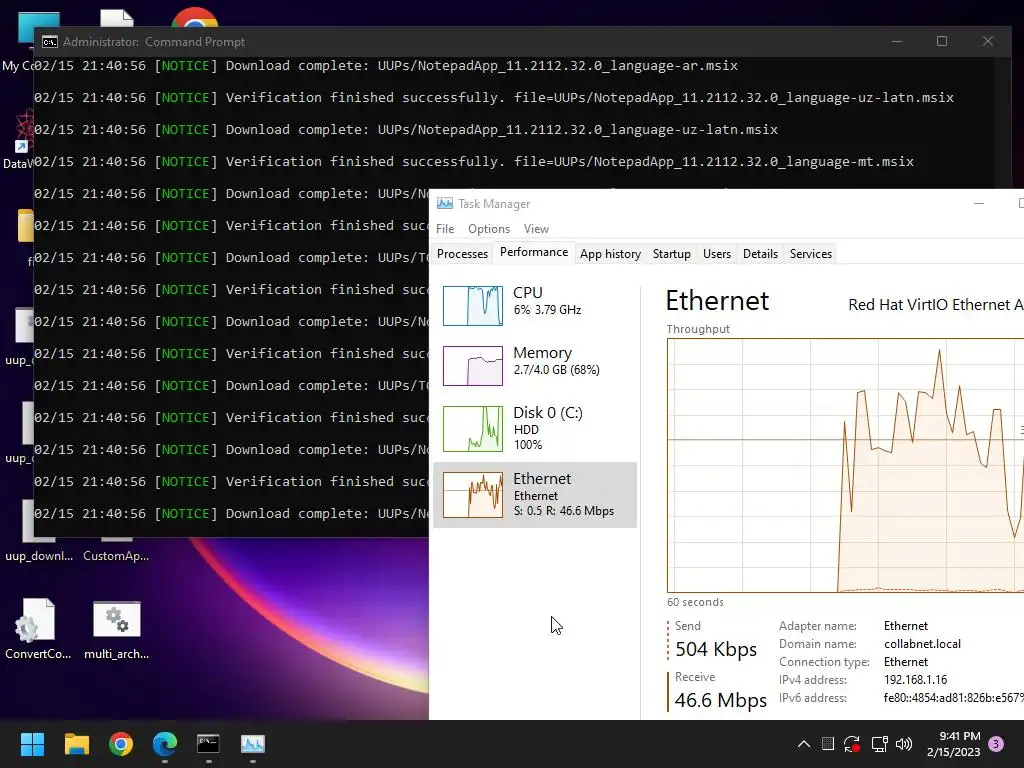
Task: Switch to the Users tab
Action: click(x=716, y=253)
